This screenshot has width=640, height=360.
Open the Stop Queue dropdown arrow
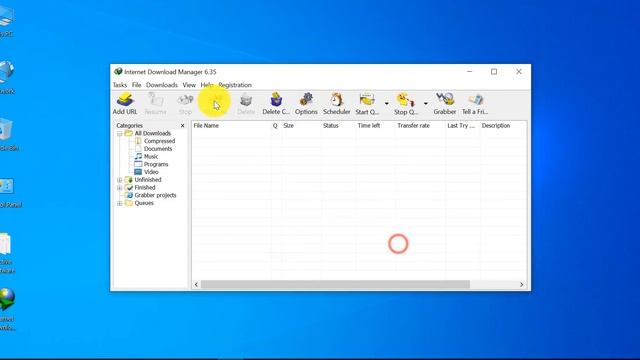click(x=425, y=104)
